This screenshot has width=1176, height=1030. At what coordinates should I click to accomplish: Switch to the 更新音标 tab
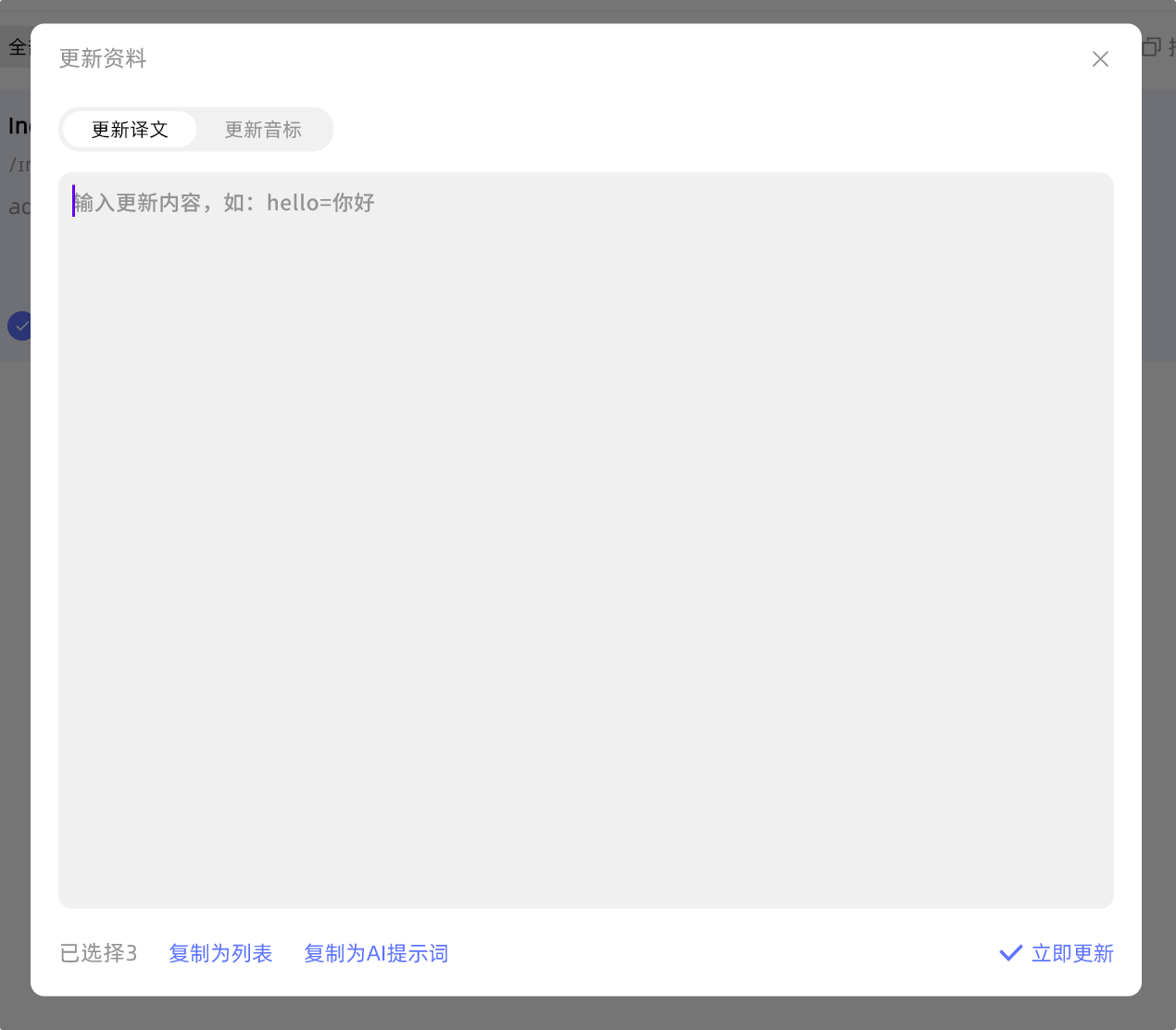[x=263, y=130]
